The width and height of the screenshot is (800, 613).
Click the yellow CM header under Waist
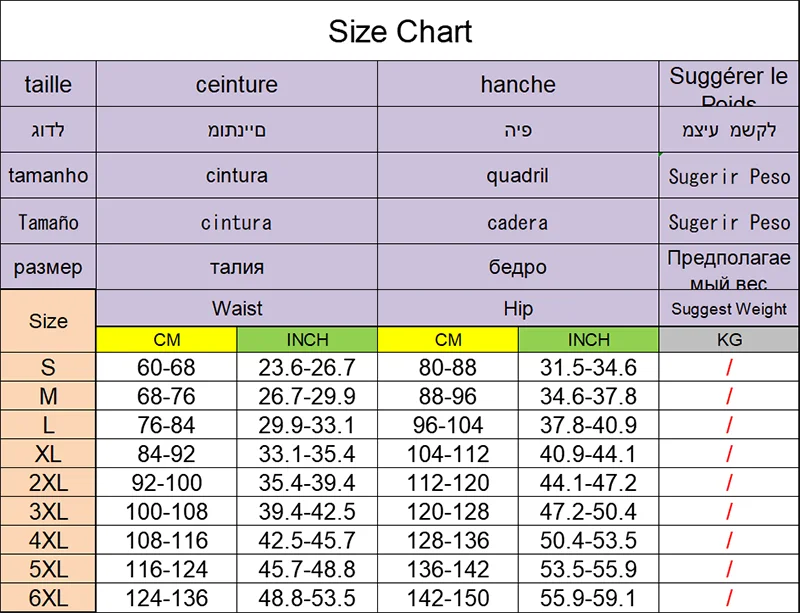[x=166, y=340]
